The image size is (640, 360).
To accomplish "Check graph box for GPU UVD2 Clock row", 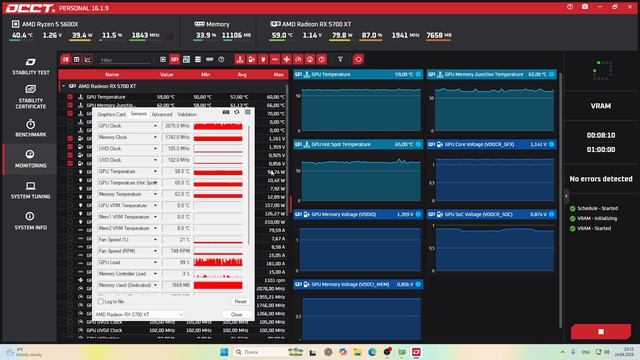I will [70, 330].
